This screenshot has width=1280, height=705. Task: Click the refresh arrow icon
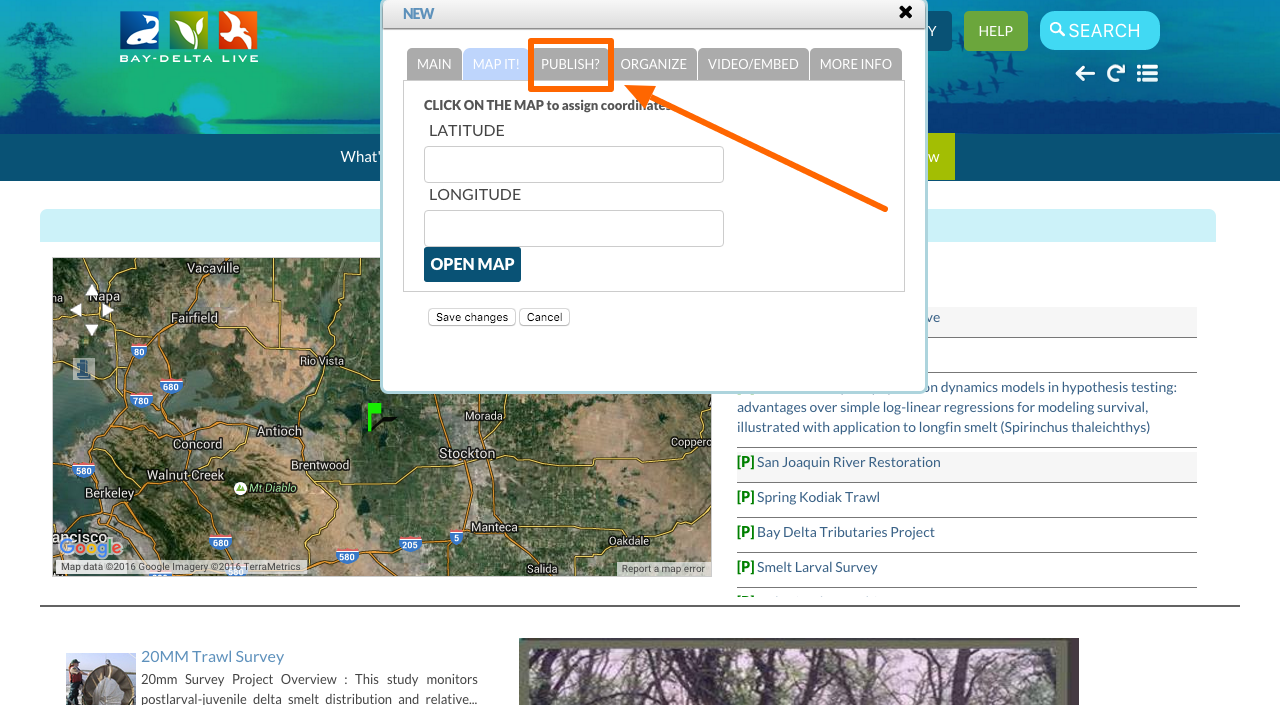coord(1116,73)
